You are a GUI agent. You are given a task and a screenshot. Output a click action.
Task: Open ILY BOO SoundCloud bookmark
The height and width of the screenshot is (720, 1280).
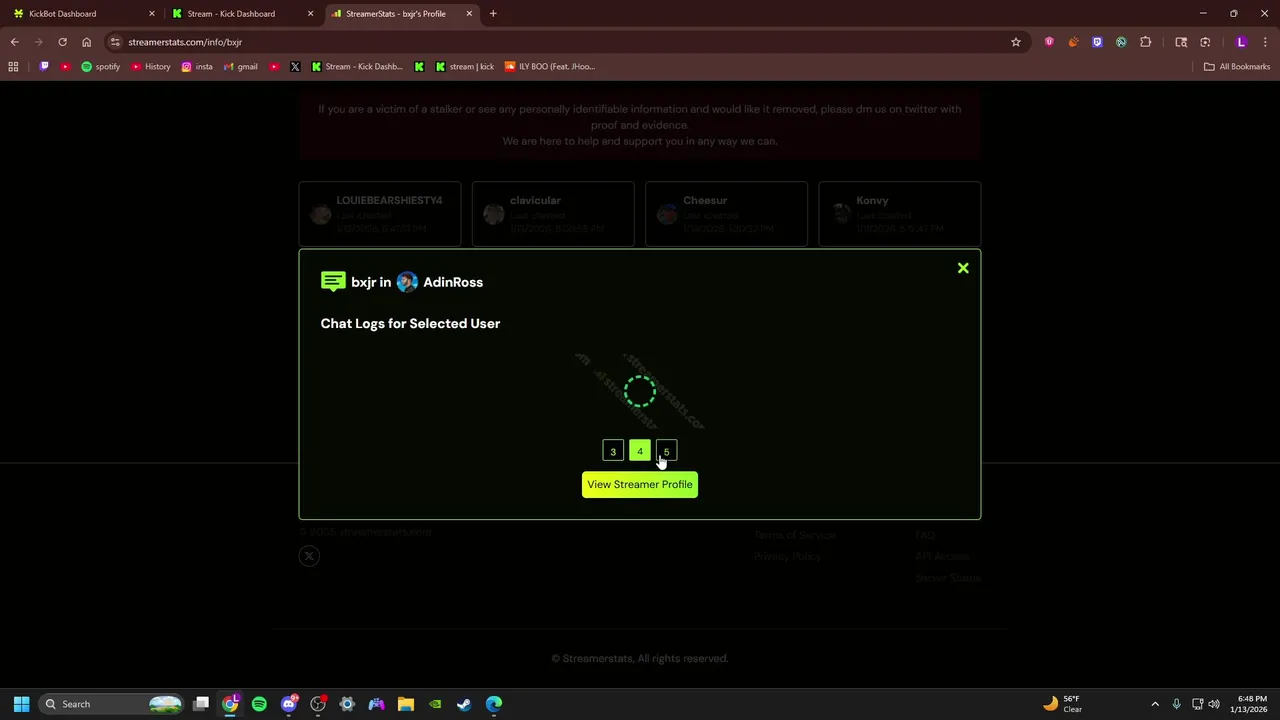pyautogui.click(x=550, y=67)
